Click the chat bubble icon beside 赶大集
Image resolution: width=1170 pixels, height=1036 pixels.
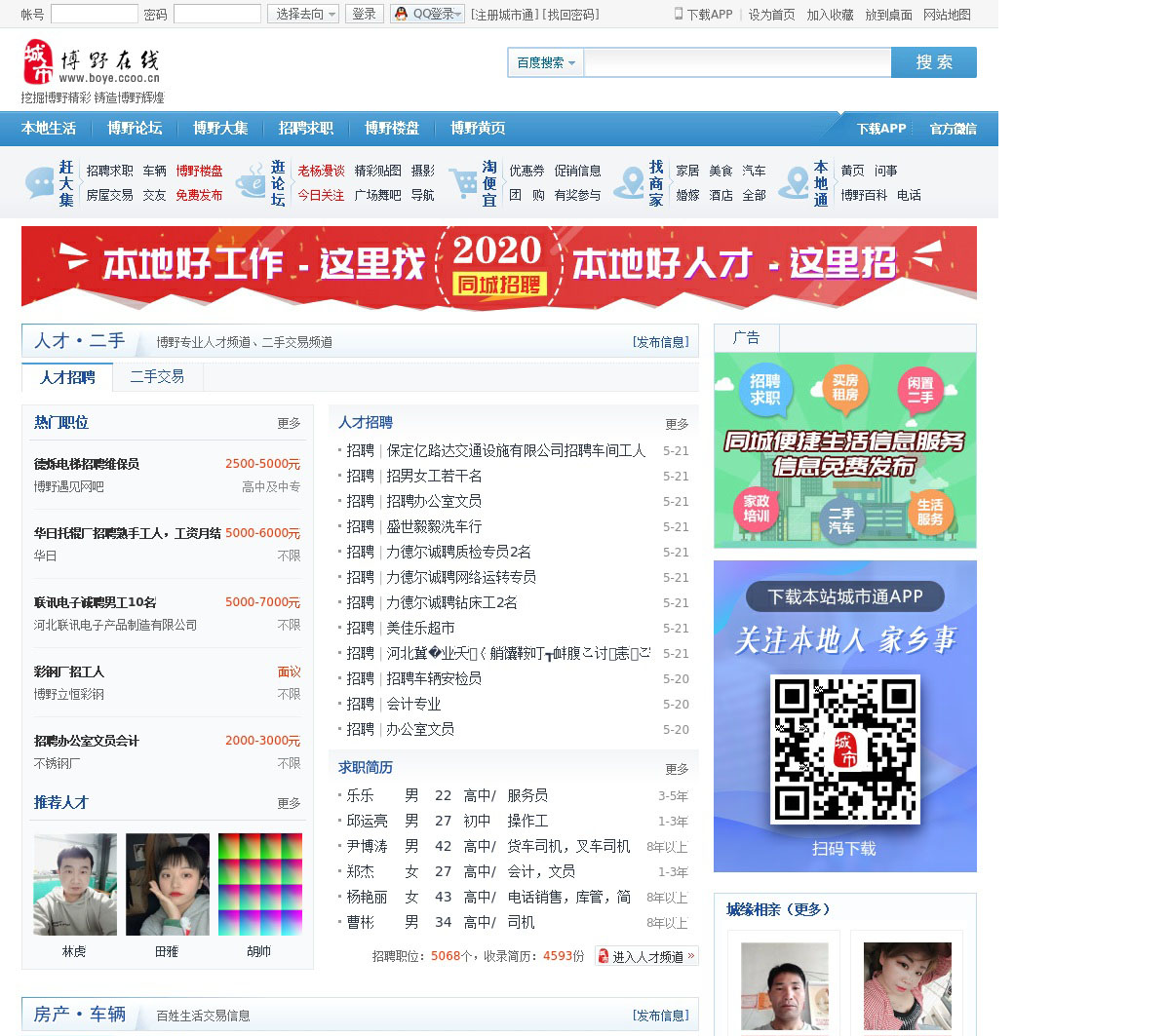[39, 183]
